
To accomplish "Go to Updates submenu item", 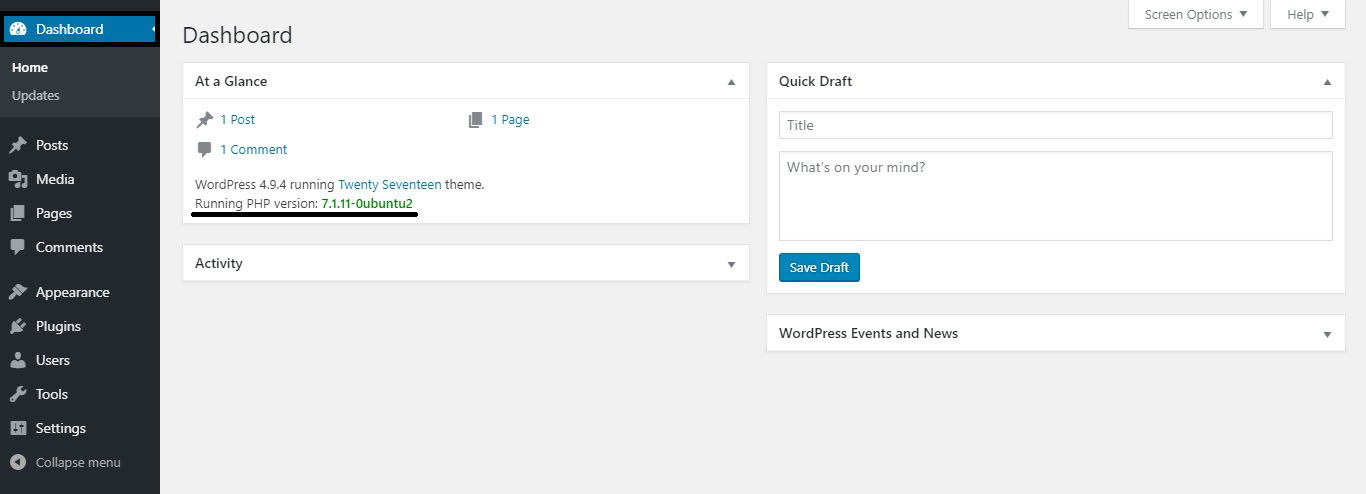I will [36, 95].
